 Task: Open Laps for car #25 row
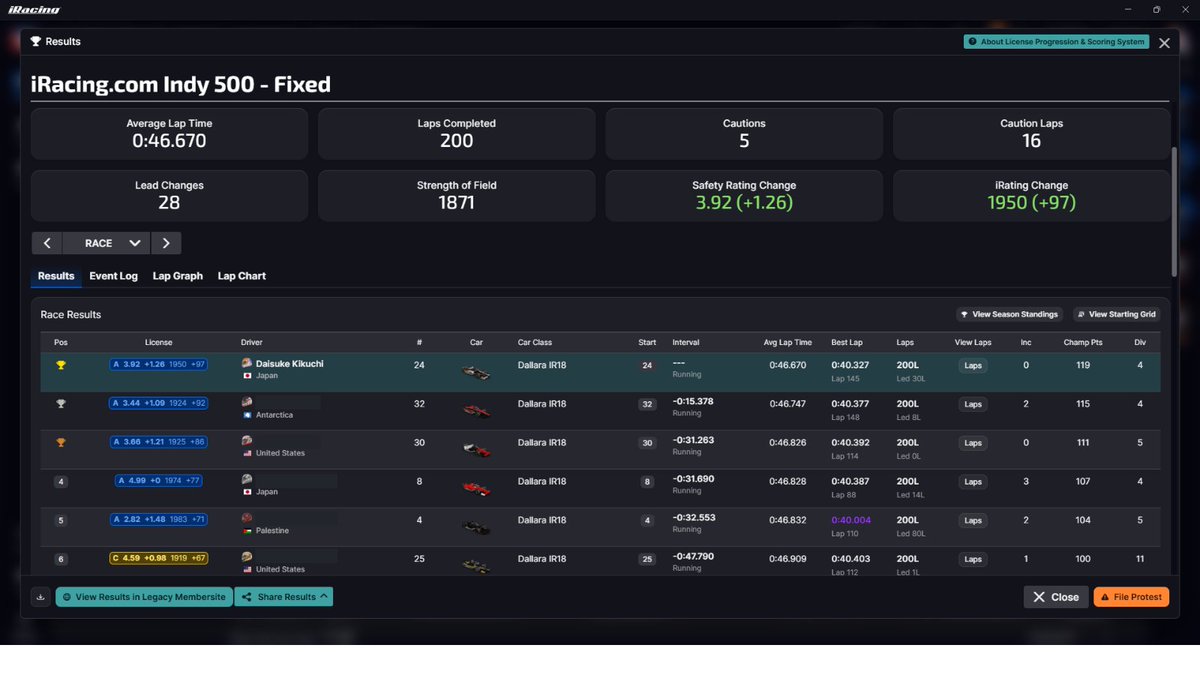973,559
